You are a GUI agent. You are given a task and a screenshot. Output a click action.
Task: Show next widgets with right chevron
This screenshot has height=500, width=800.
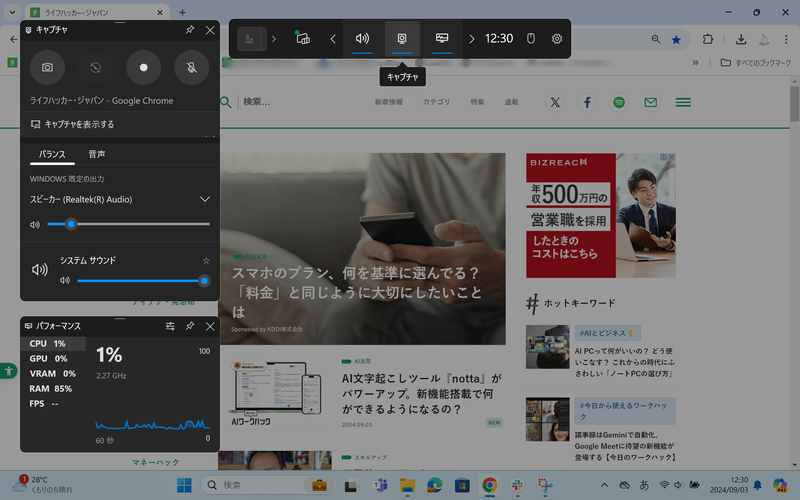472,39
